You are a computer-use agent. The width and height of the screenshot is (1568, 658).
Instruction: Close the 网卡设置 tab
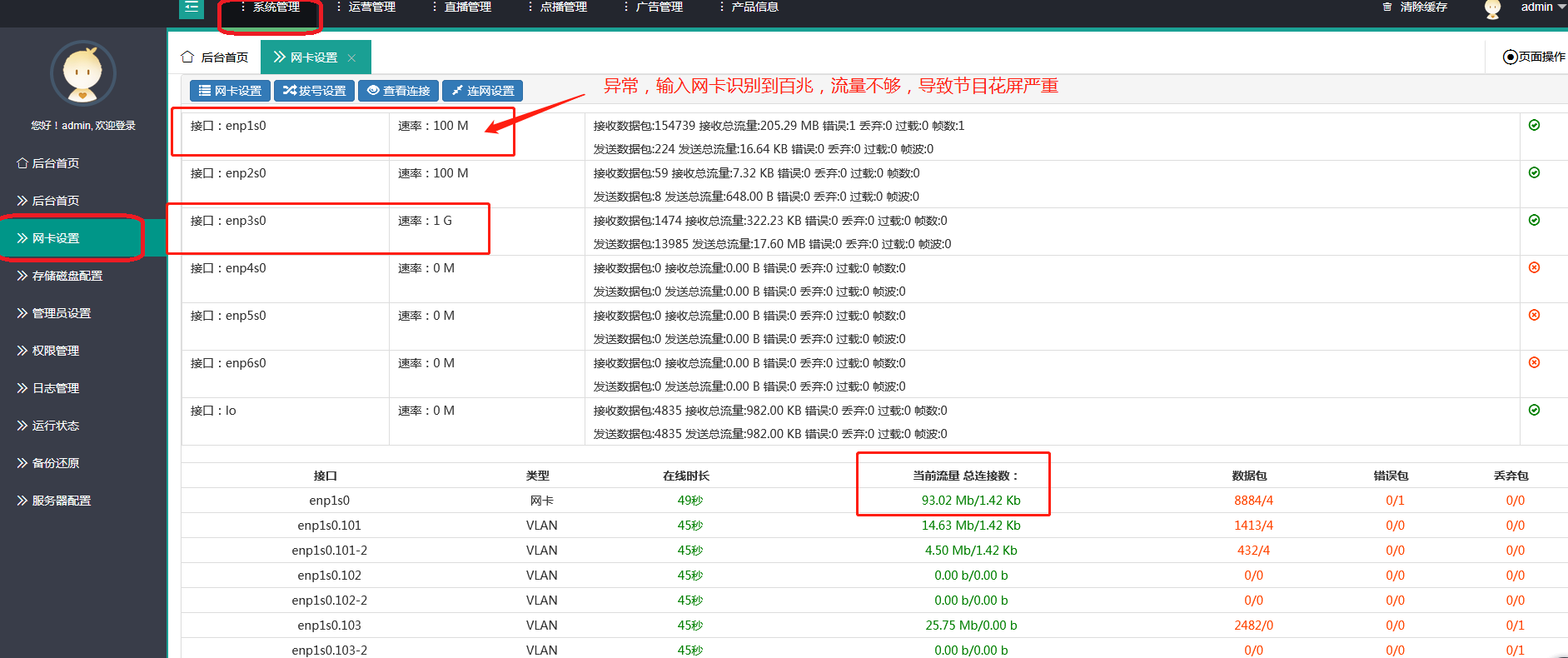point(352,57)
